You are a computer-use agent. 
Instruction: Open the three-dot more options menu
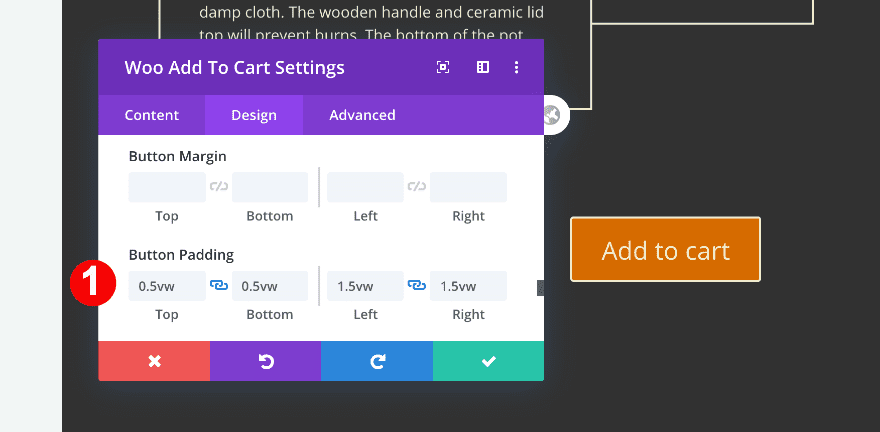516,68
